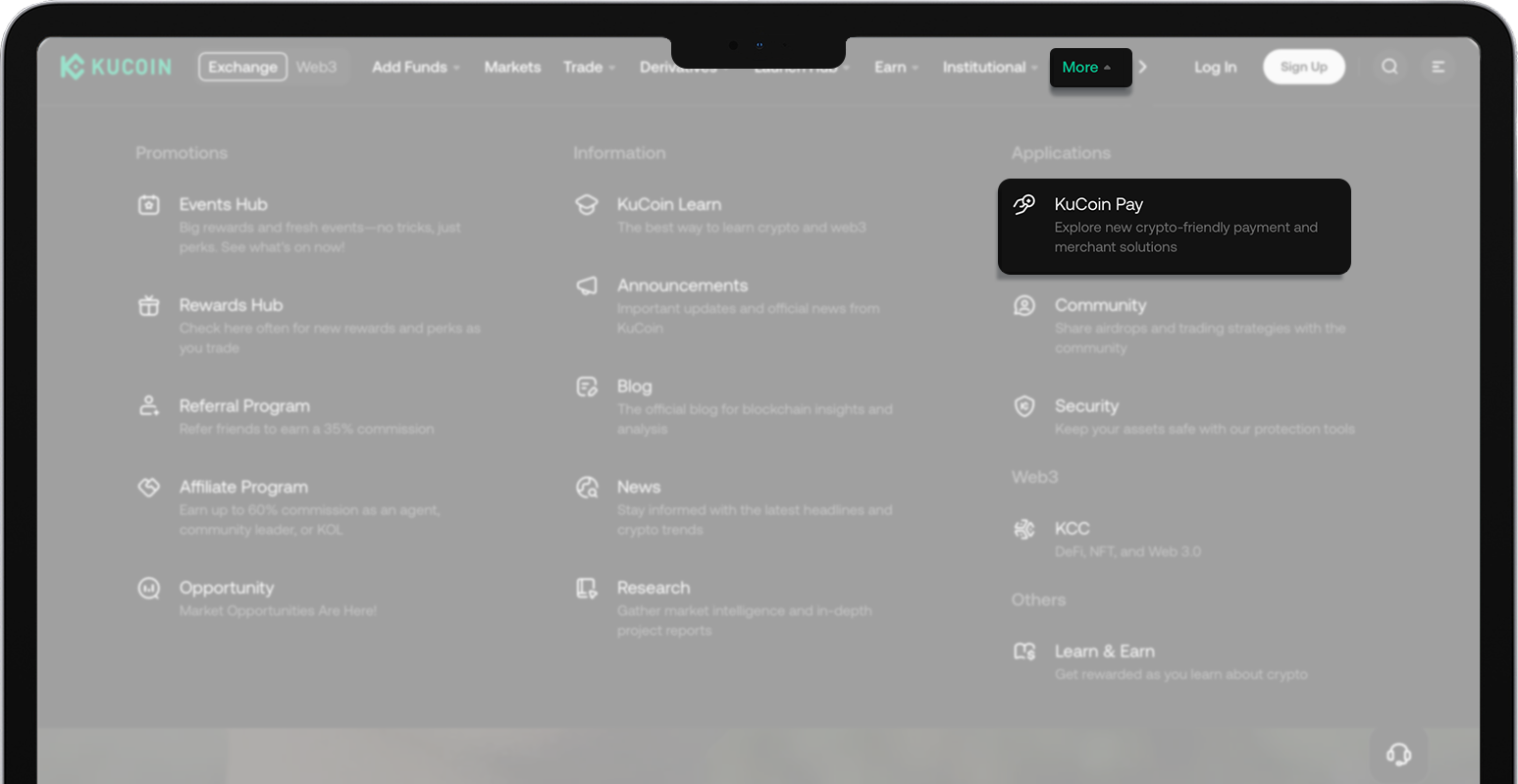The image size is (1518, 784).
Task: Click the KuCoin Learn graduation cap icon
Action: (x=587, y=205)
